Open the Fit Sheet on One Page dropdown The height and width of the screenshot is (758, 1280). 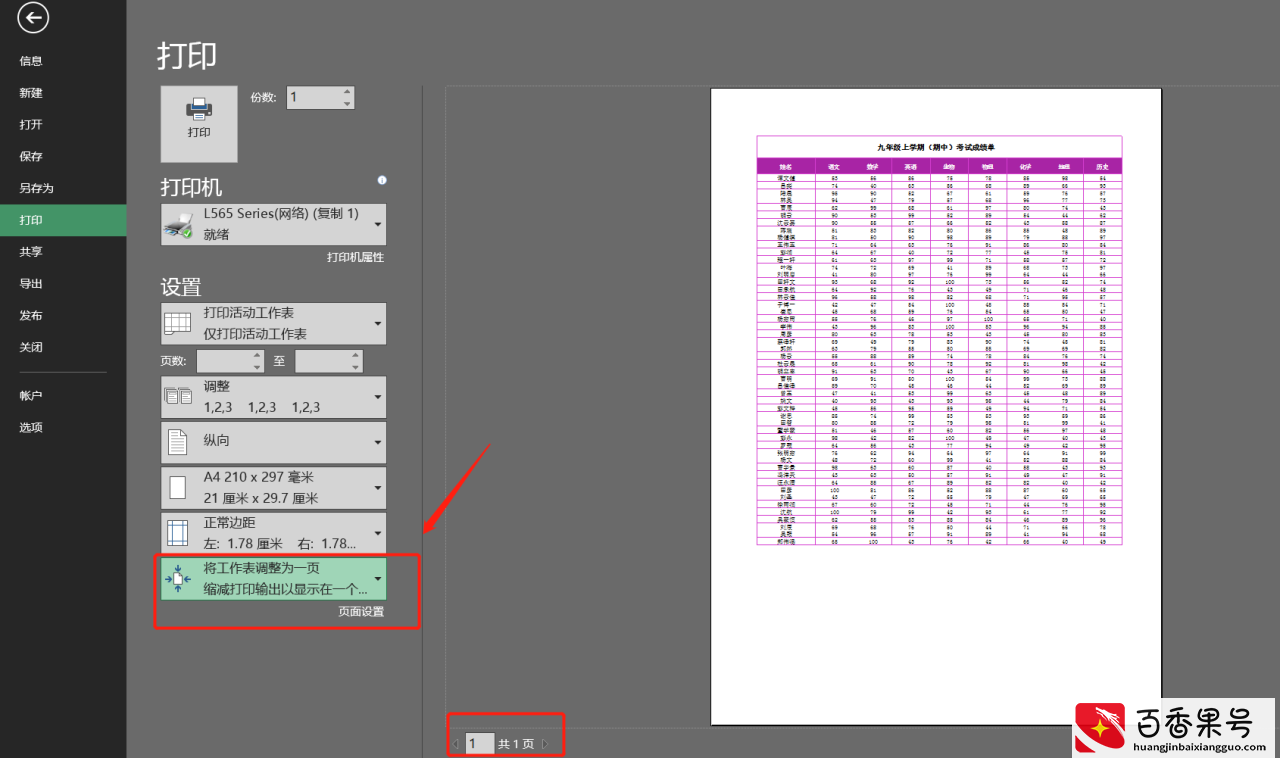coord(274,579)
